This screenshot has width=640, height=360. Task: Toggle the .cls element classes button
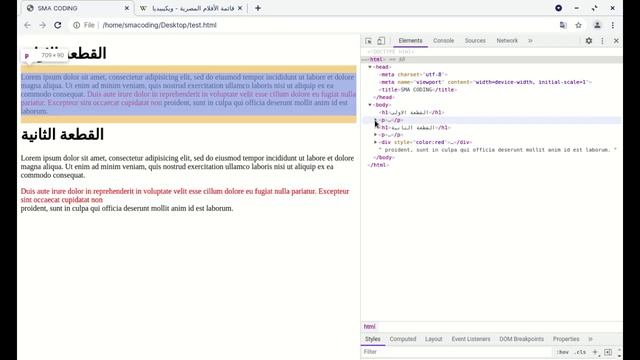click(x=580, y=352)
